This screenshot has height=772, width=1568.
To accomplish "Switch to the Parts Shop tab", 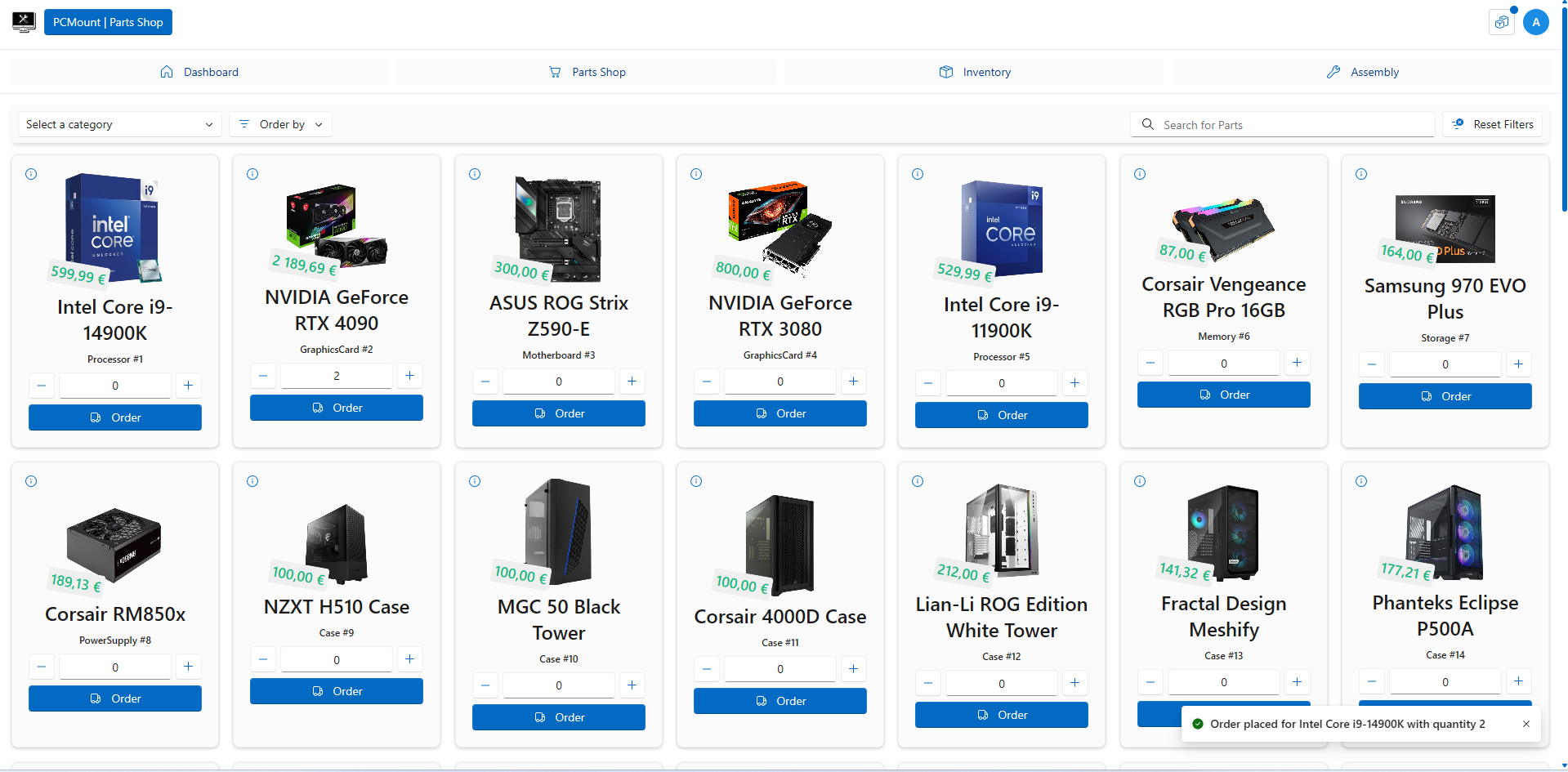I will [587, 72].
